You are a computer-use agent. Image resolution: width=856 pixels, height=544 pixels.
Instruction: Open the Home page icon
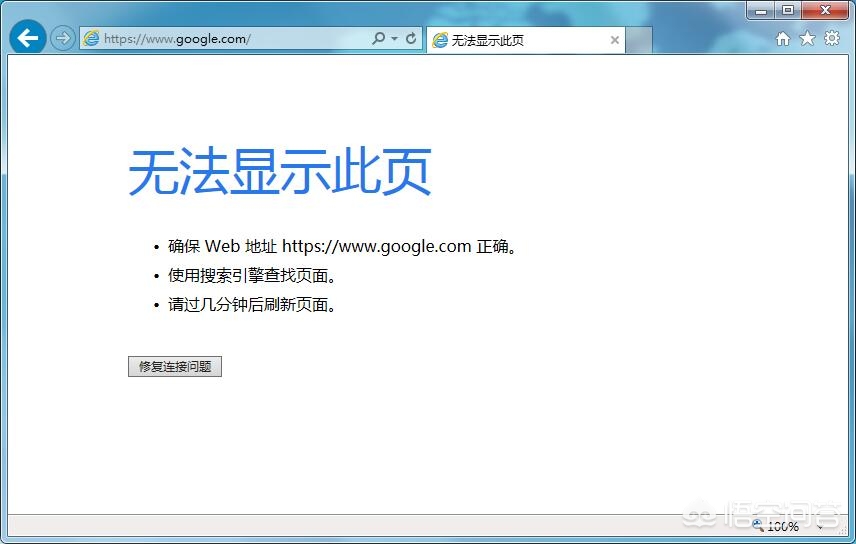[783, 38]
